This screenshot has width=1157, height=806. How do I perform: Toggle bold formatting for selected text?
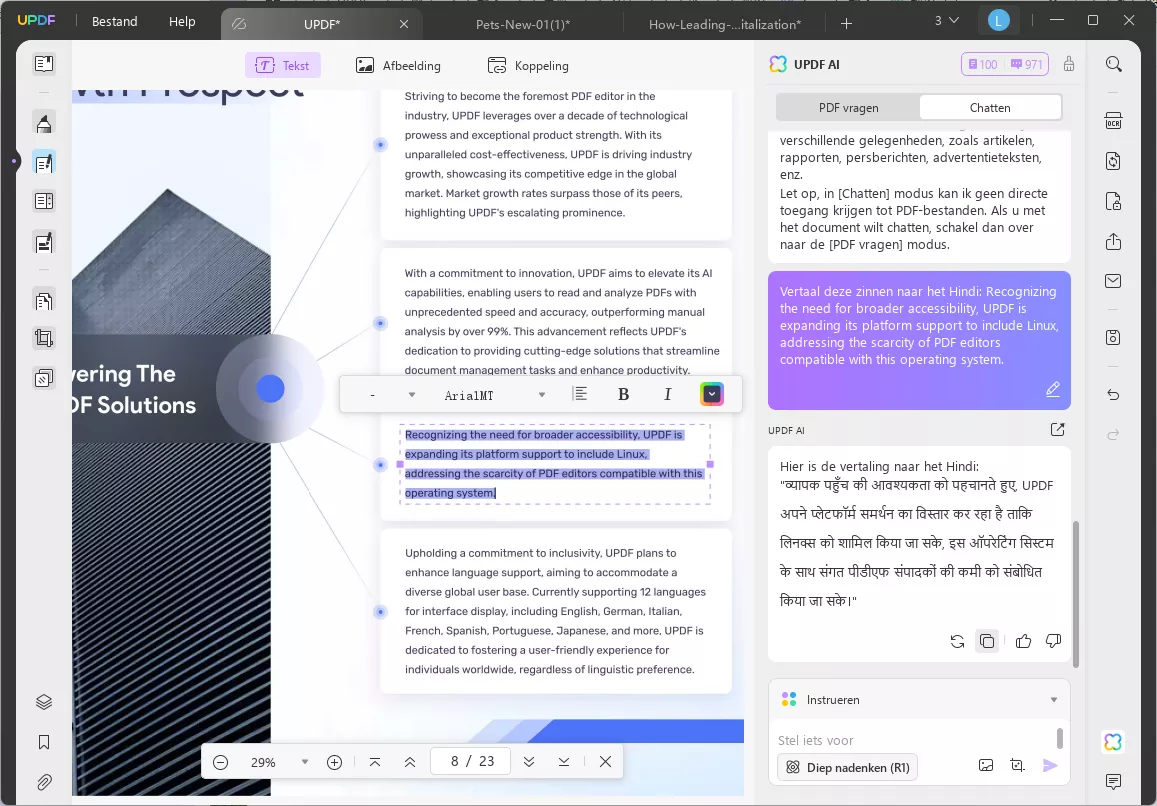coord(624,395)
